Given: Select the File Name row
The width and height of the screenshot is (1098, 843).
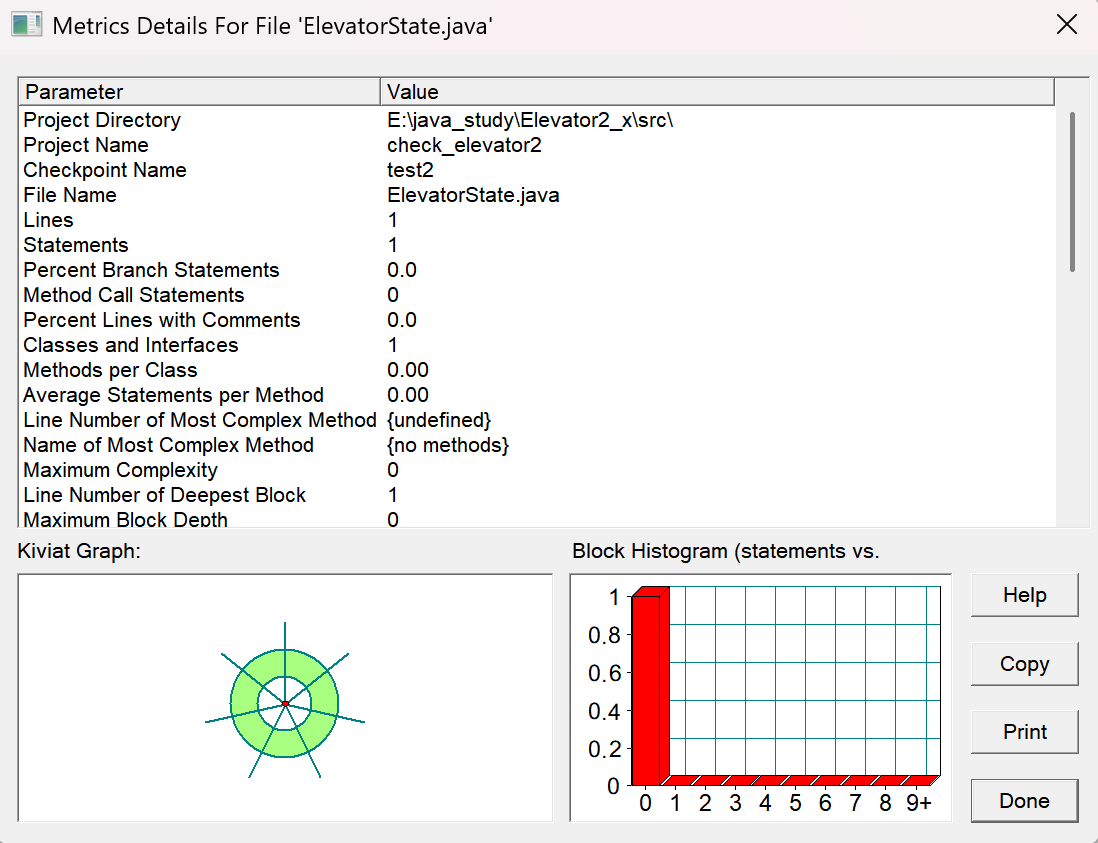Looking at the screenshot, I should [538, 195].
